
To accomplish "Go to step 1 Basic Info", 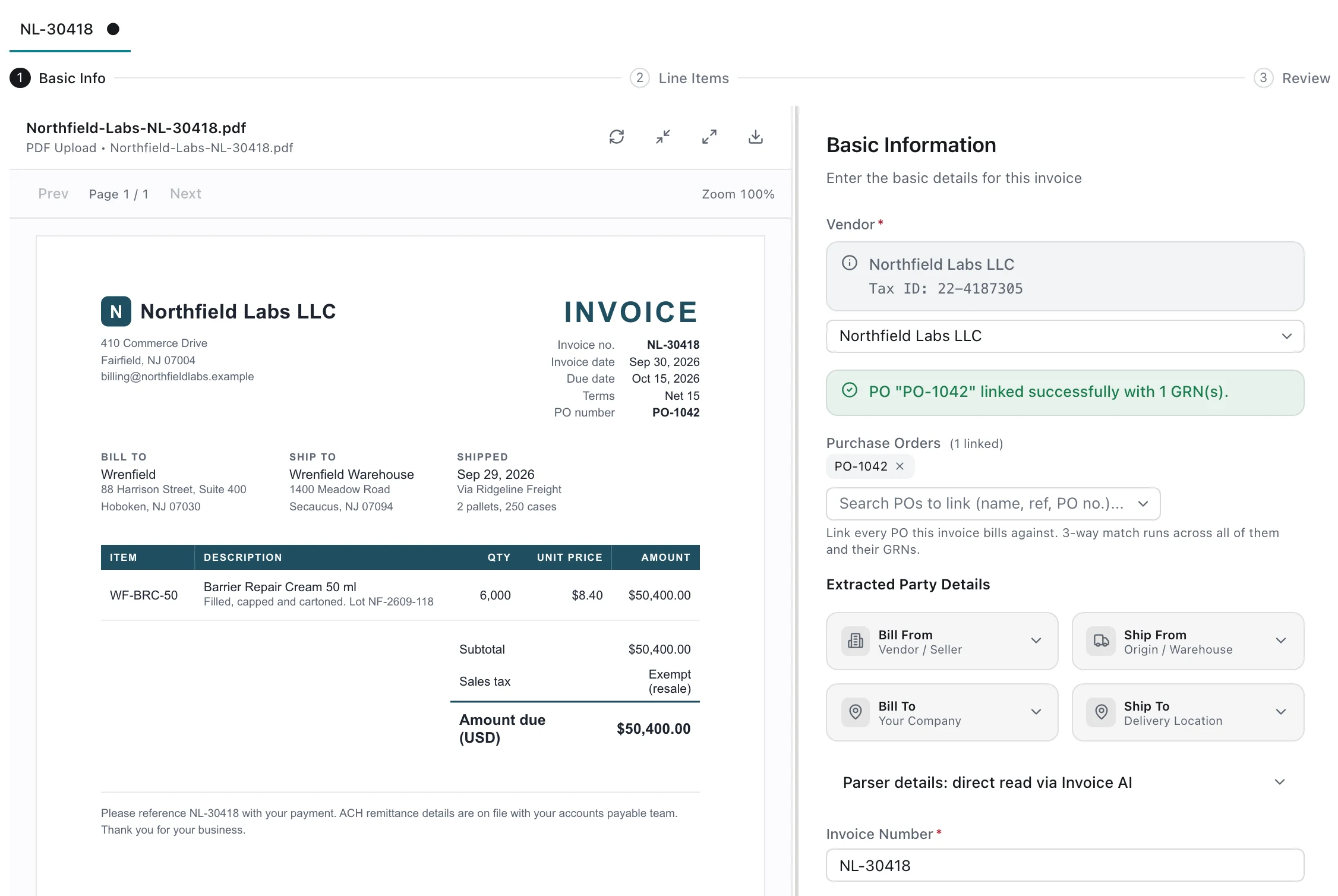I will (x=58, y=78).
